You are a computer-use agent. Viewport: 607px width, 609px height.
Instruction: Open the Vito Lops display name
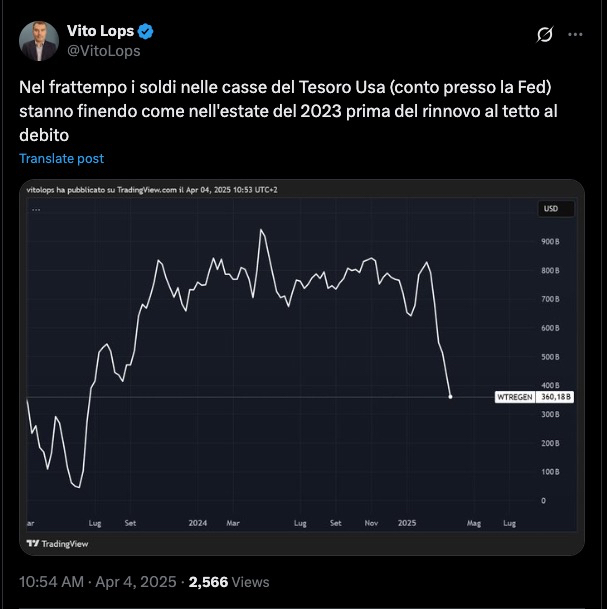pyautogui.click(x=99, y=32)
